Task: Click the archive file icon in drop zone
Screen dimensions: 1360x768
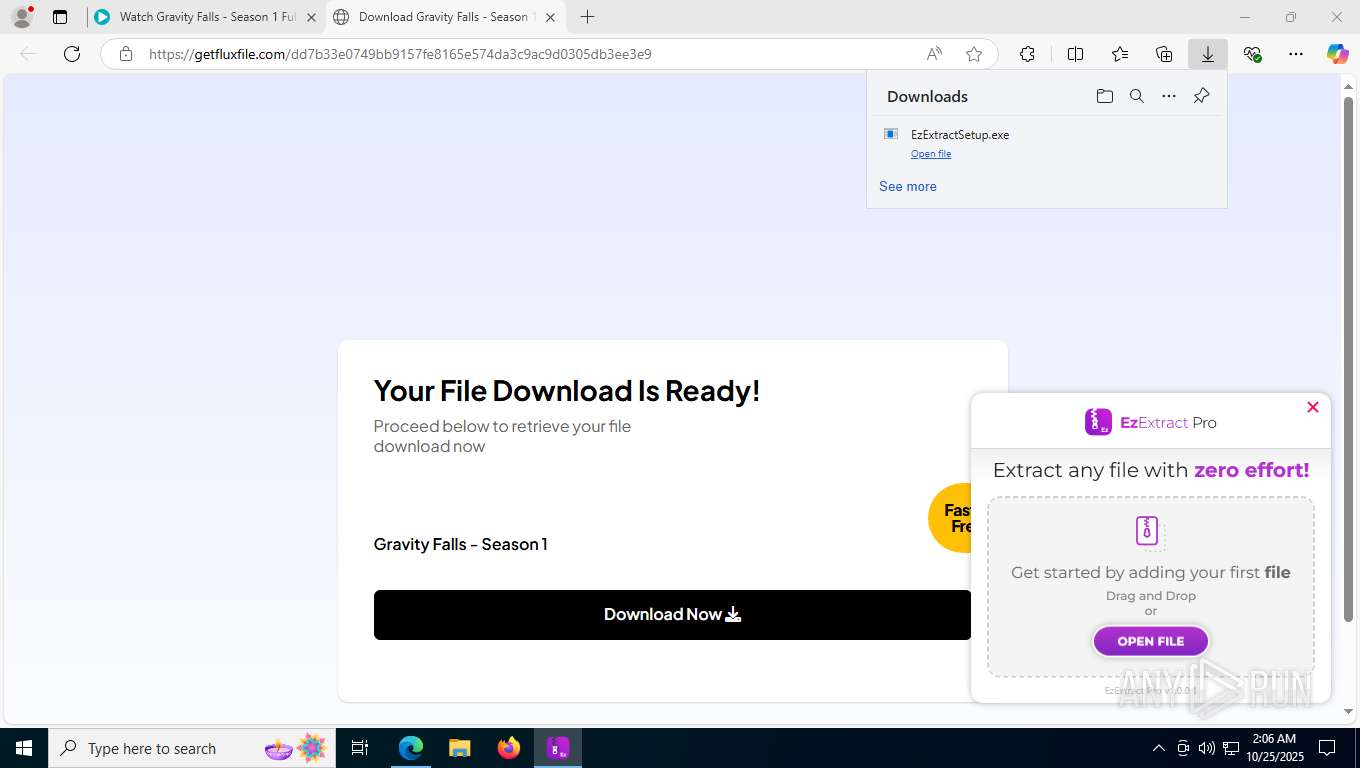Action: coord(1148,531)
